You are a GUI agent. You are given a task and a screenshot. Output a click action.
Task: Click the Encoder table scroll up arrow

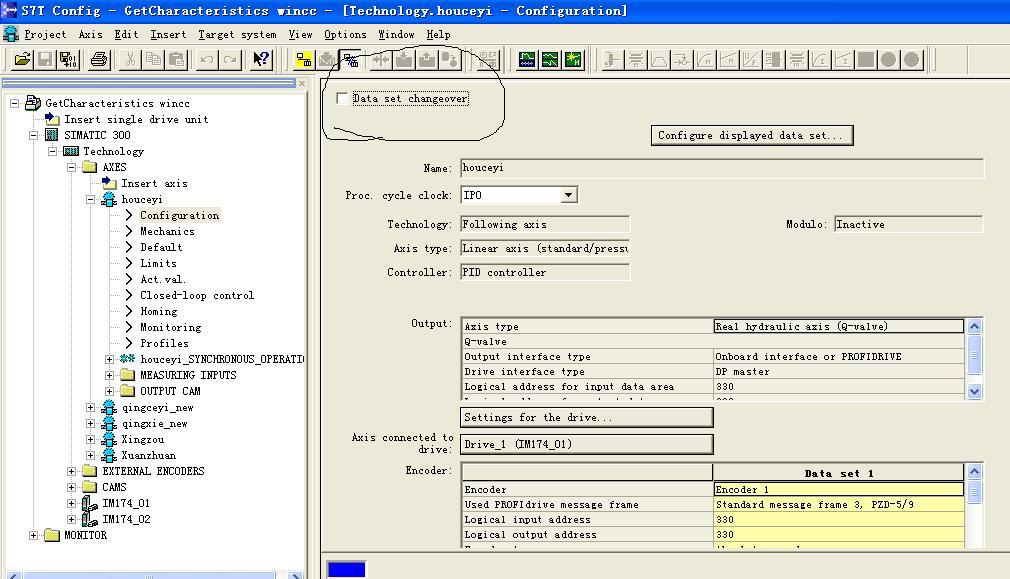click(974, 471)
